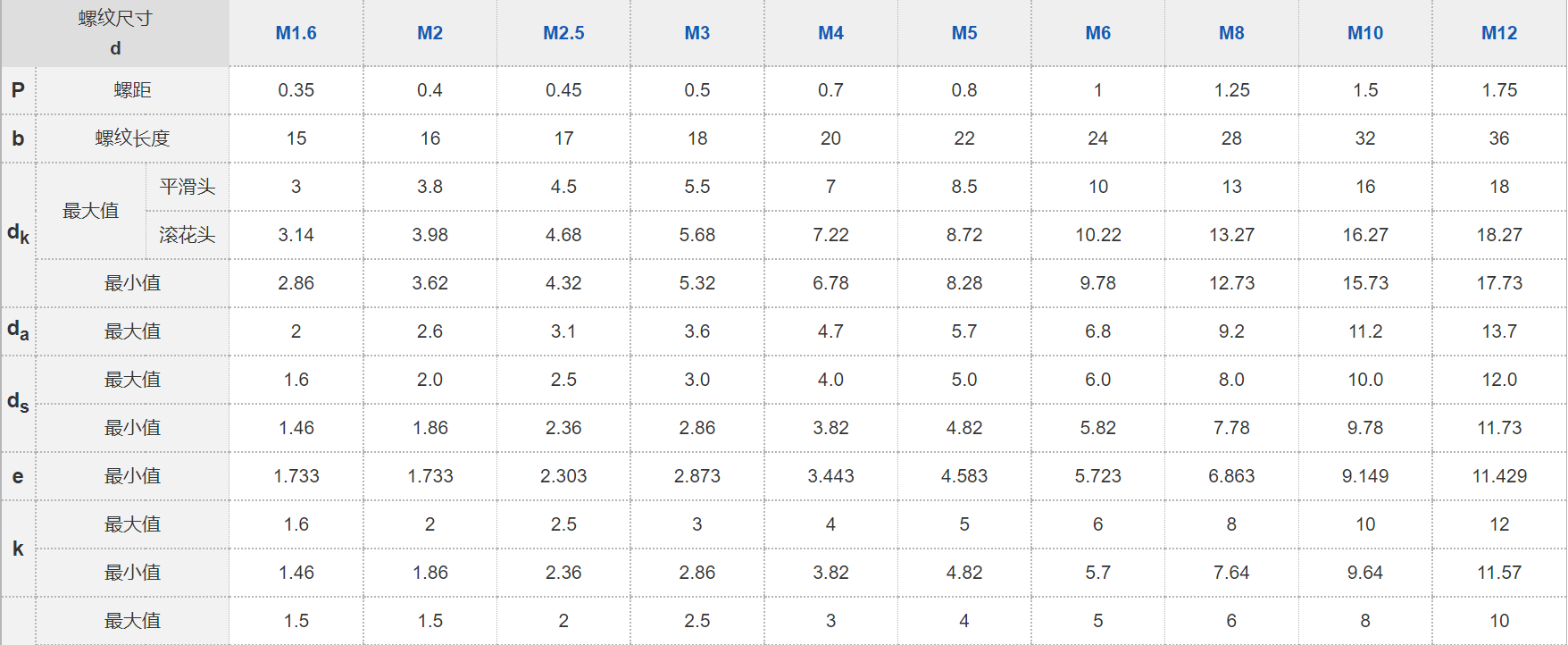Viewport: 1568px width, 645px height.
Task: Select the 13.27 knurled head value
Action: (x=1231, y=235)
